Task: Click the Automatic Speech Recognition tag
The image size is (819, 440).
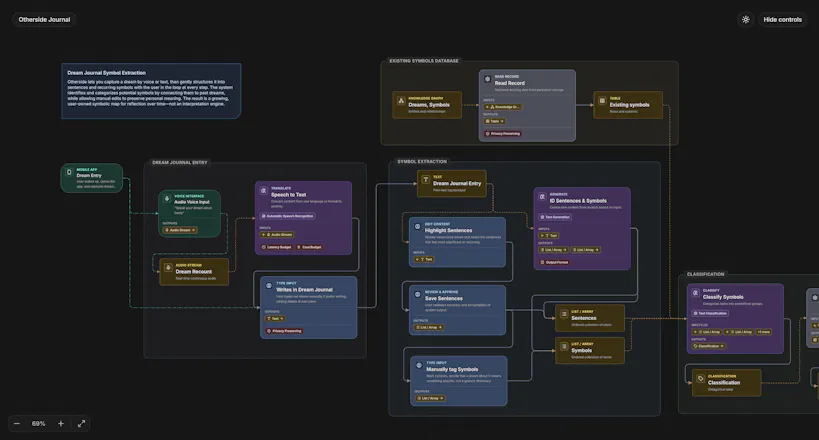Action: [x=288, y=216]
